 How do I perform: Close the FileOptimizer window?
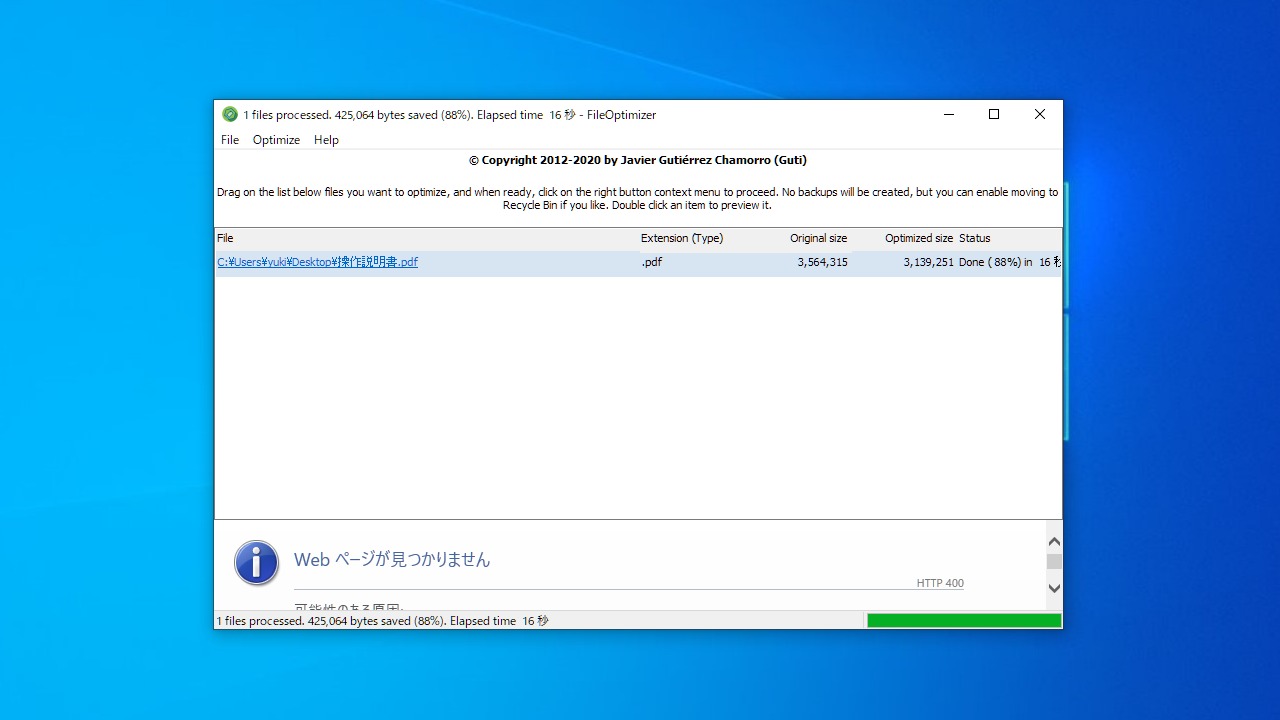point(1040,114)
